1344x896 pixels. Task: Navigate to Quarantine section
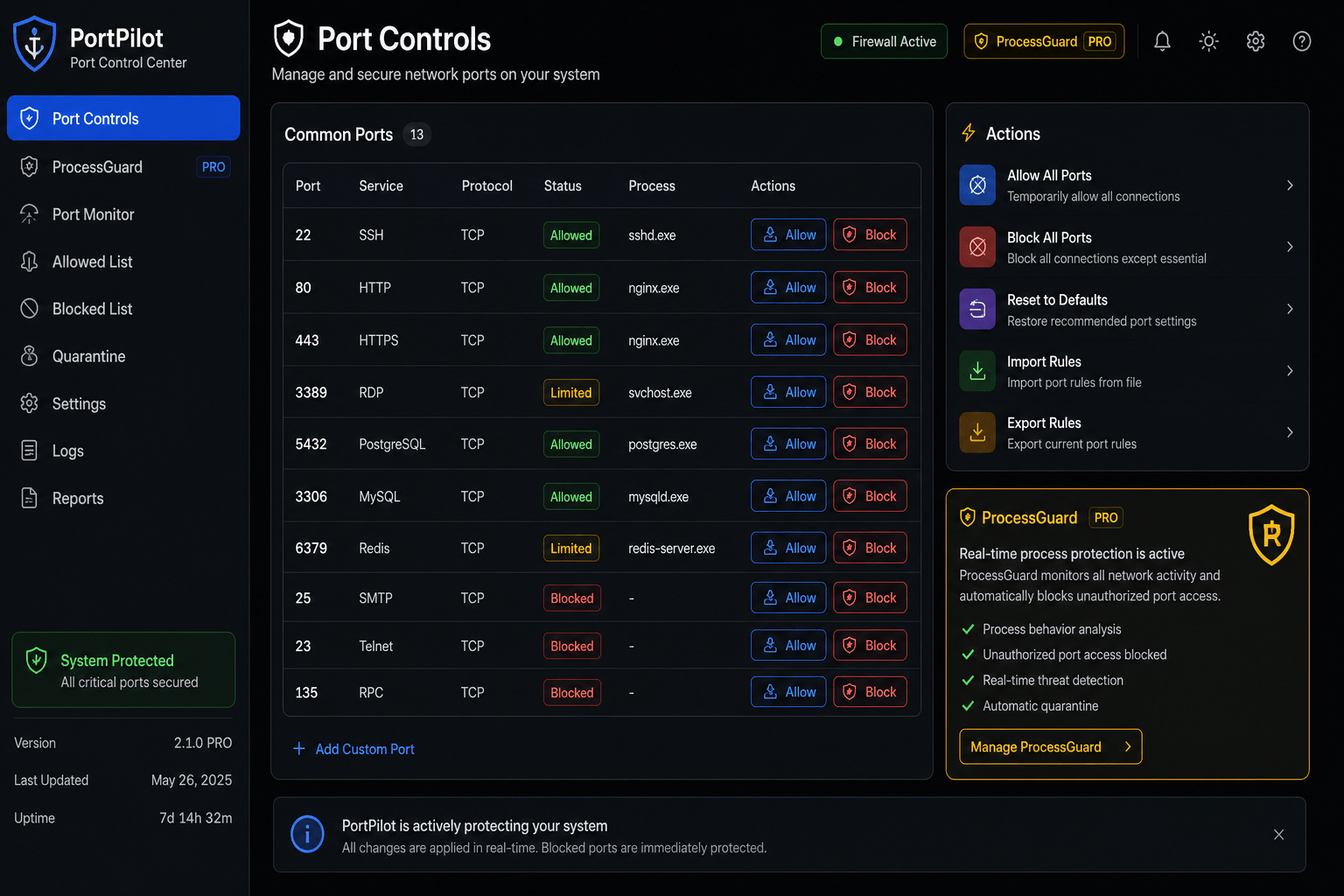pyautogui.click(x=123, y=356)
